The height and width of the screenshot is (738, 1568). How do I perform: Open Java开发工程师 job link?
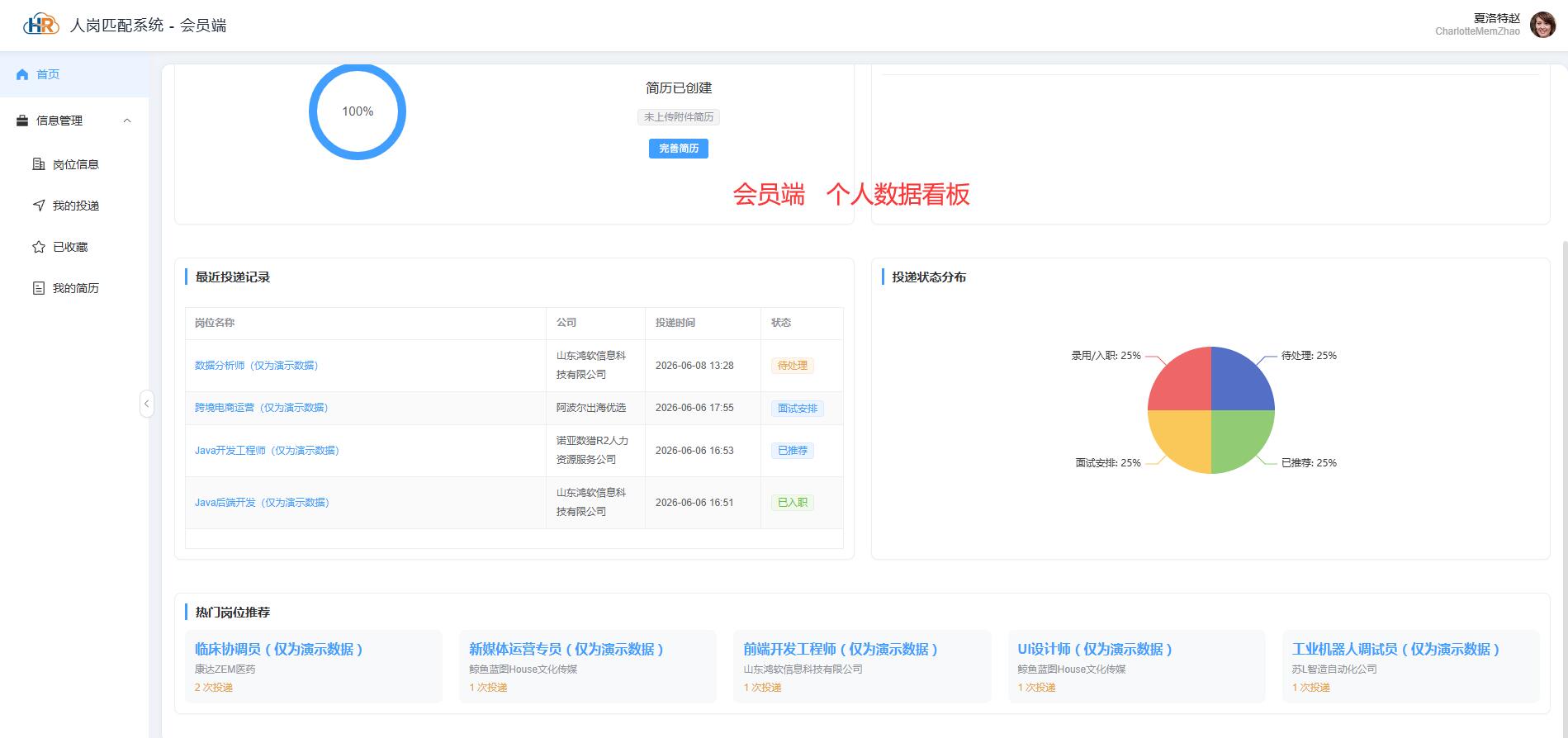pyautogui.click(x=267, y=451)
